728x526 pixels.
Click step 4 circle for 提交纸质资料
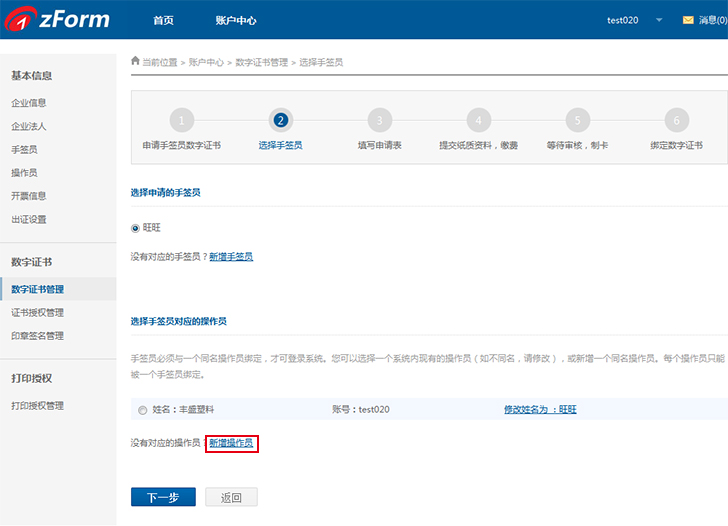tap(478, 120)
